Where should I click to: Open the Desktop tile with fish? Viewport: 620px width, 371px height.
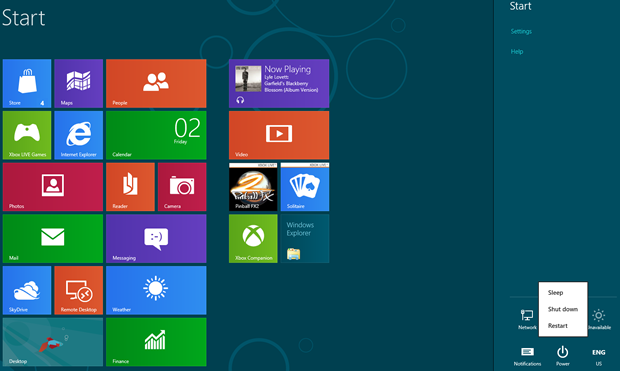point(53,342)
